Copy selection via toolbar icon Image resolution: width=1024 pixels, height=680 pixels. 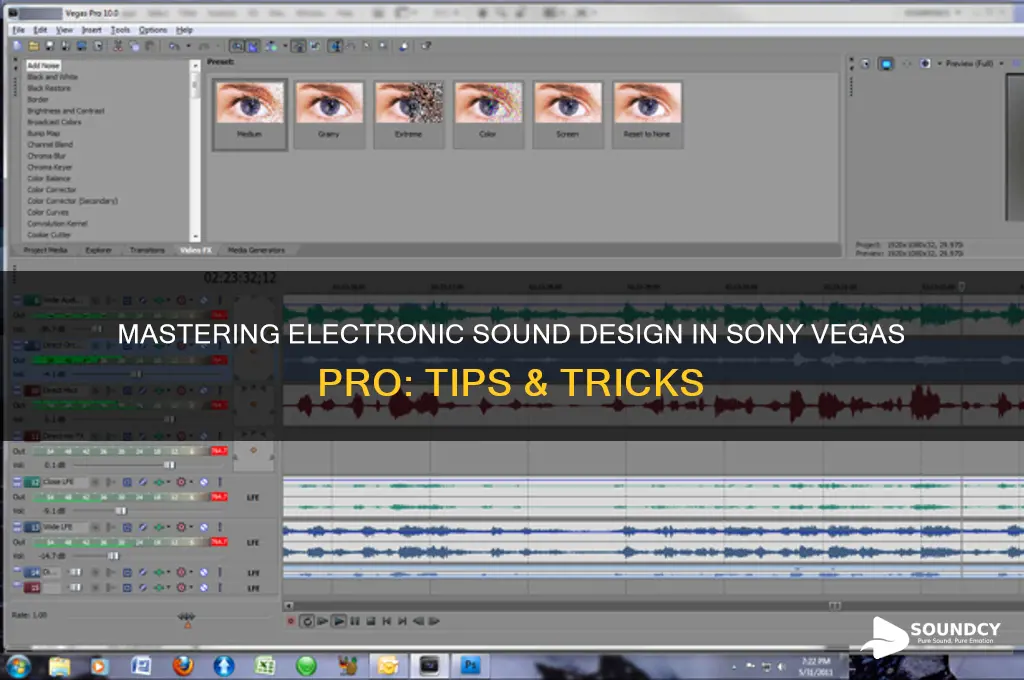click(134, 46)
